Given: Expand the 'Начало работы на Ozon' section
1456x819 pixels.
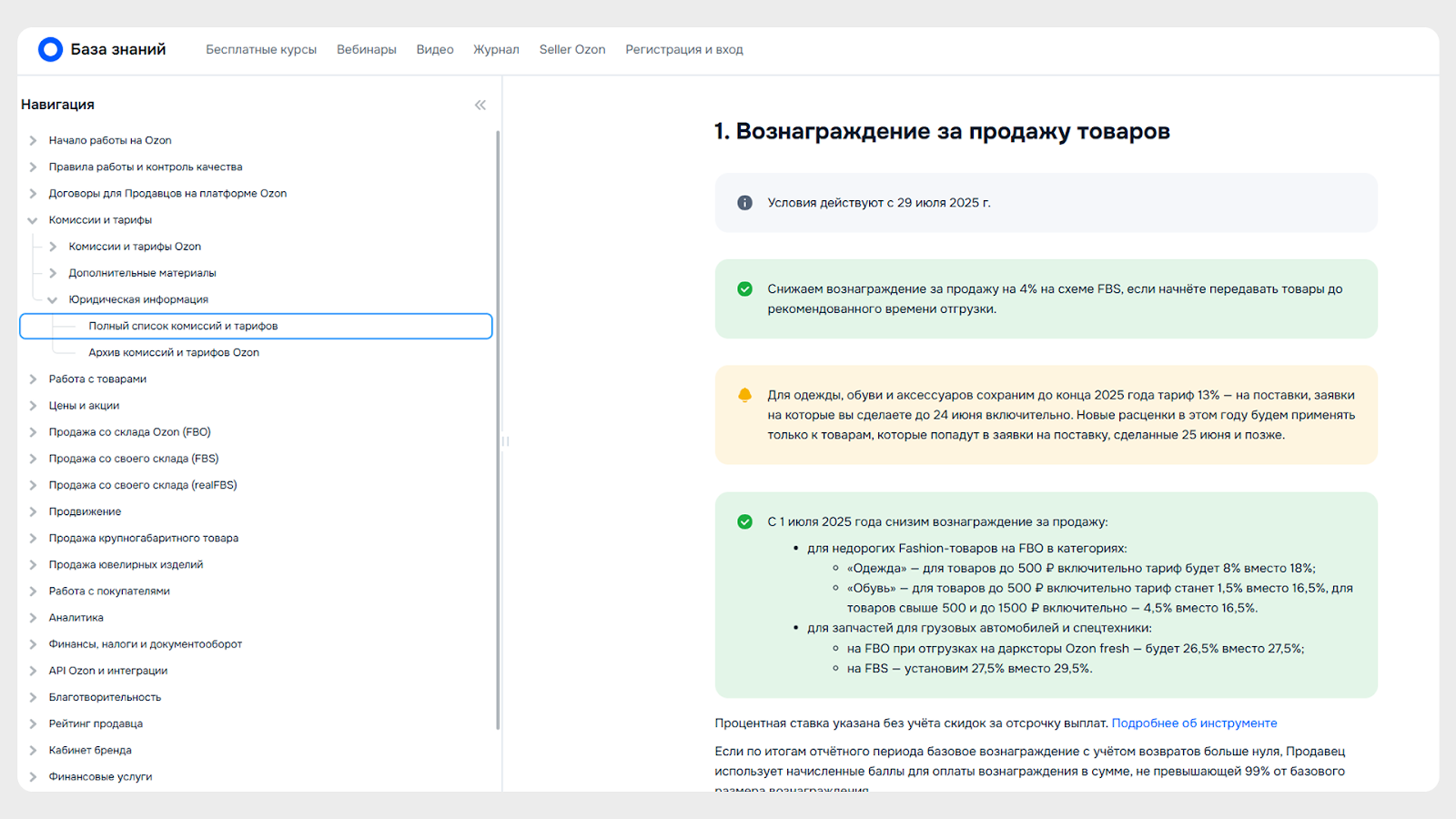Looking at the screenshot, I should pos(33,140).
